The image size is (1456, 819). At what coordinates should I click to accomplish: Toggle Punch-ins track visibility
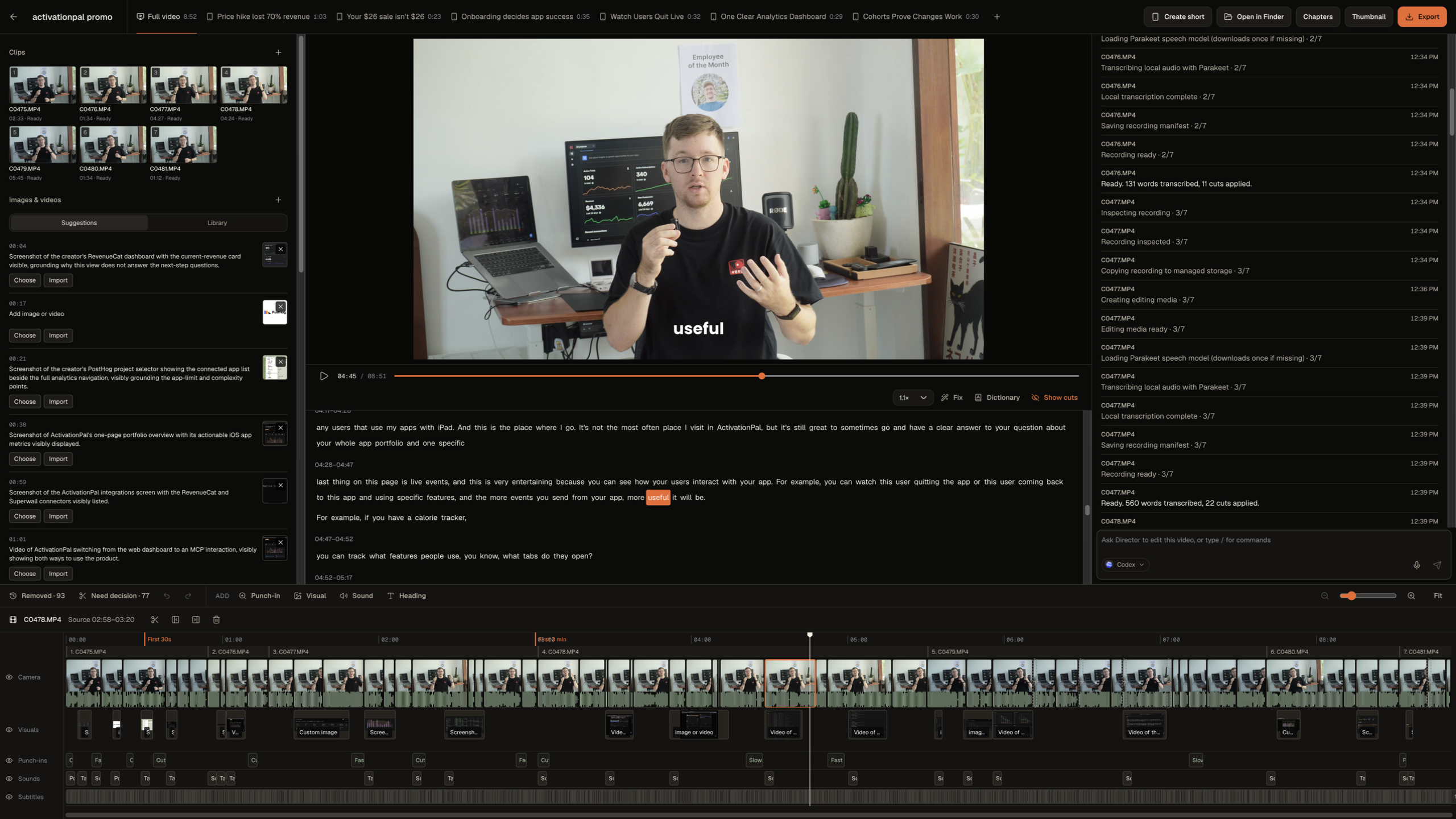9,760
